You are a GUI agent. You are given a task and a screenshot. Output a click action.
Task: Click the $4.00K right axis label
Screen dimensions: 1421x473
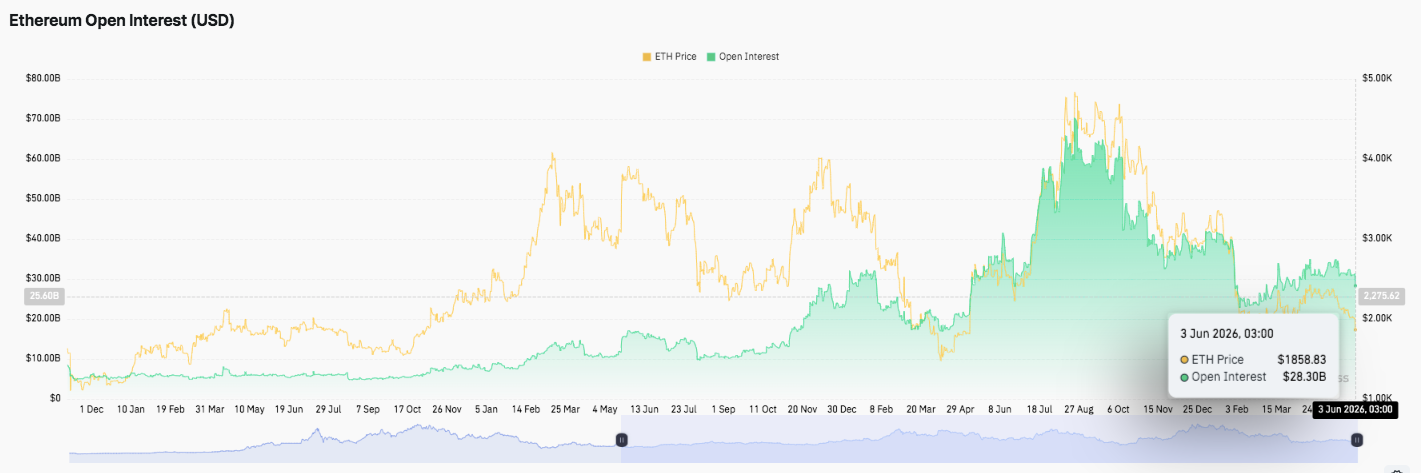click(x=1377, y=158)
